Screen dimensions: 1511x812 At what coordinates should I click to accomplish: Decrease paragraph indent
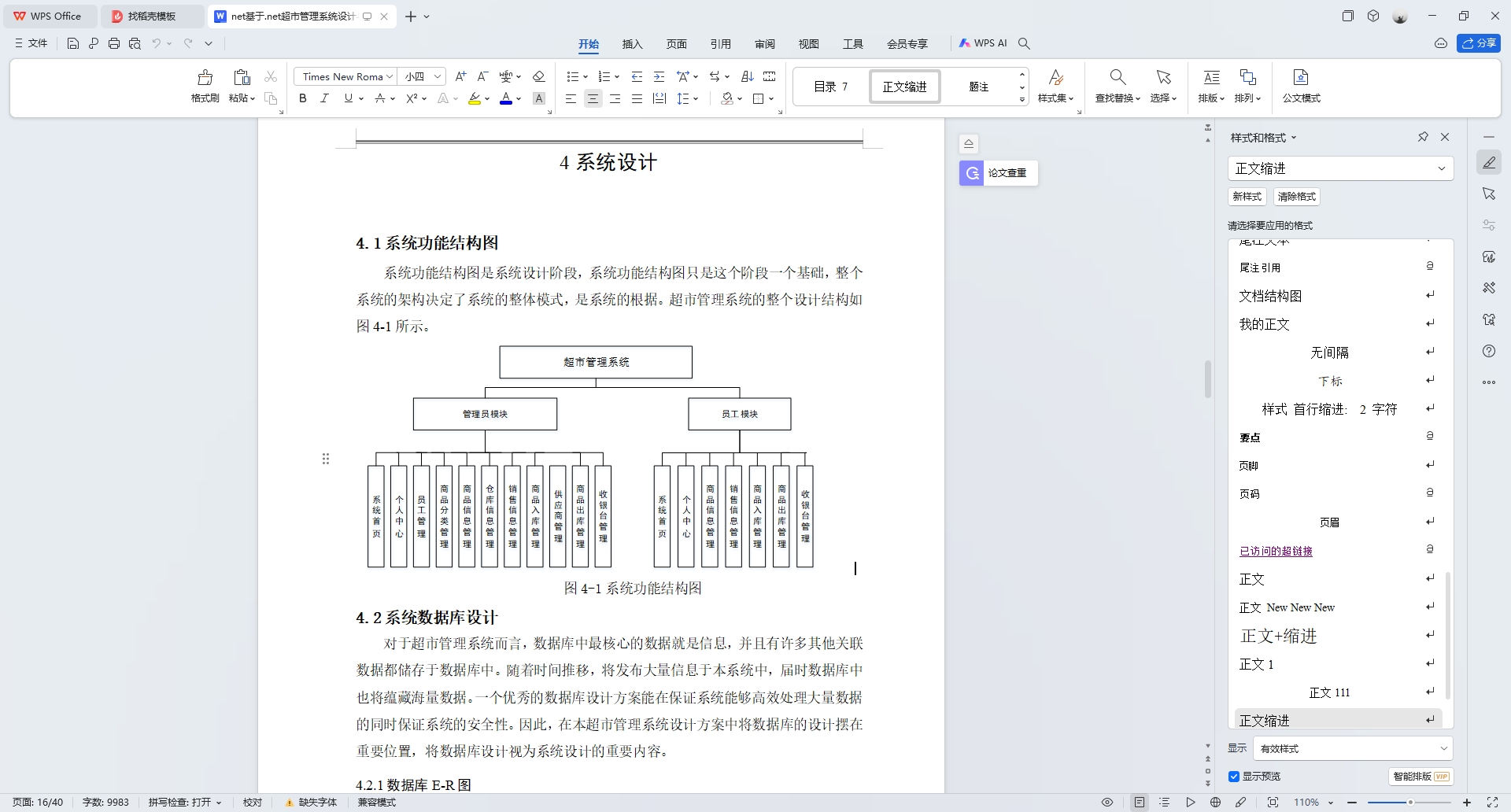637,76
